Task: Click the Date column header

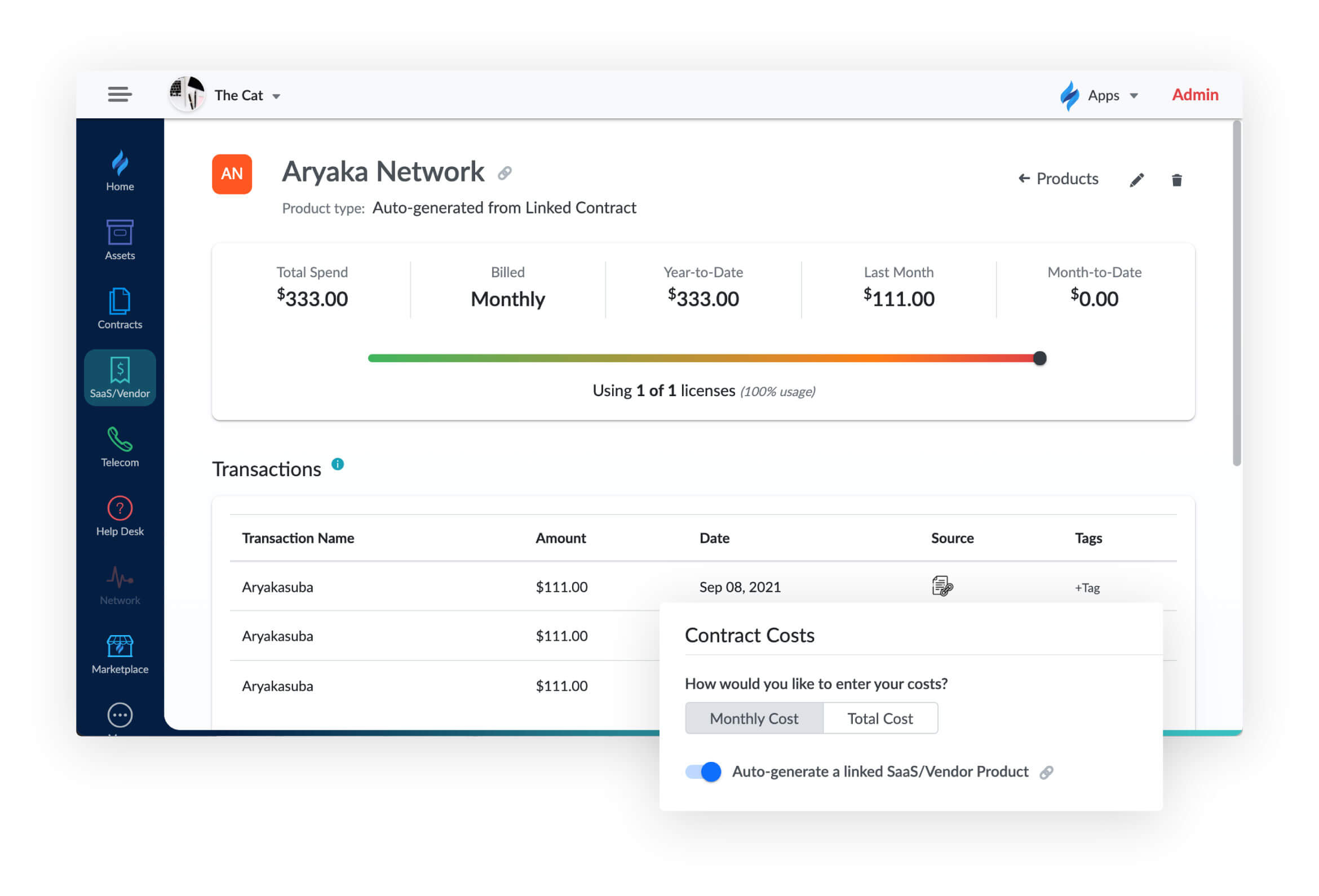Action: (715, 538)
